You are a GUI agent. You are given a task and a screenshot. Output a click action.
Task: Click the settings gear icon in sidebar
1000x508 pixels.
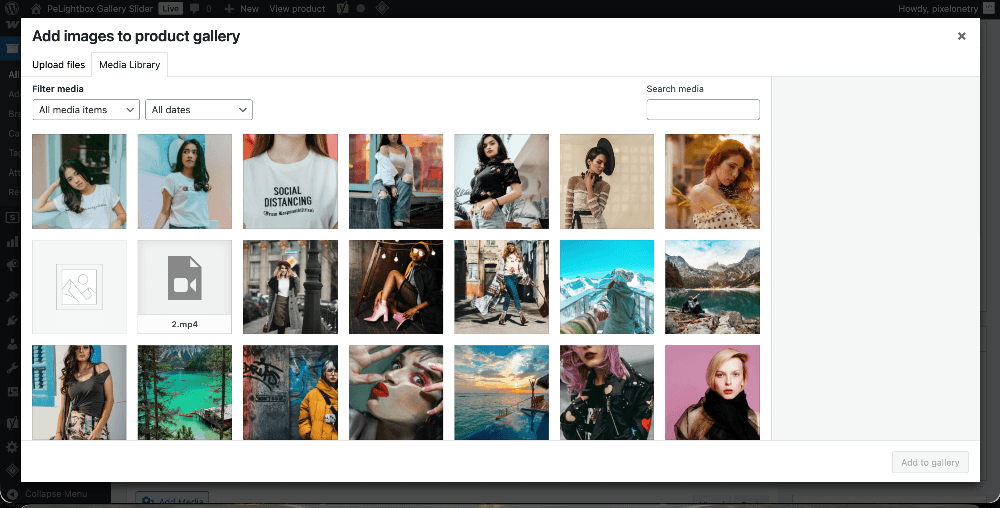pyautogui.click(x=12, y=447)
